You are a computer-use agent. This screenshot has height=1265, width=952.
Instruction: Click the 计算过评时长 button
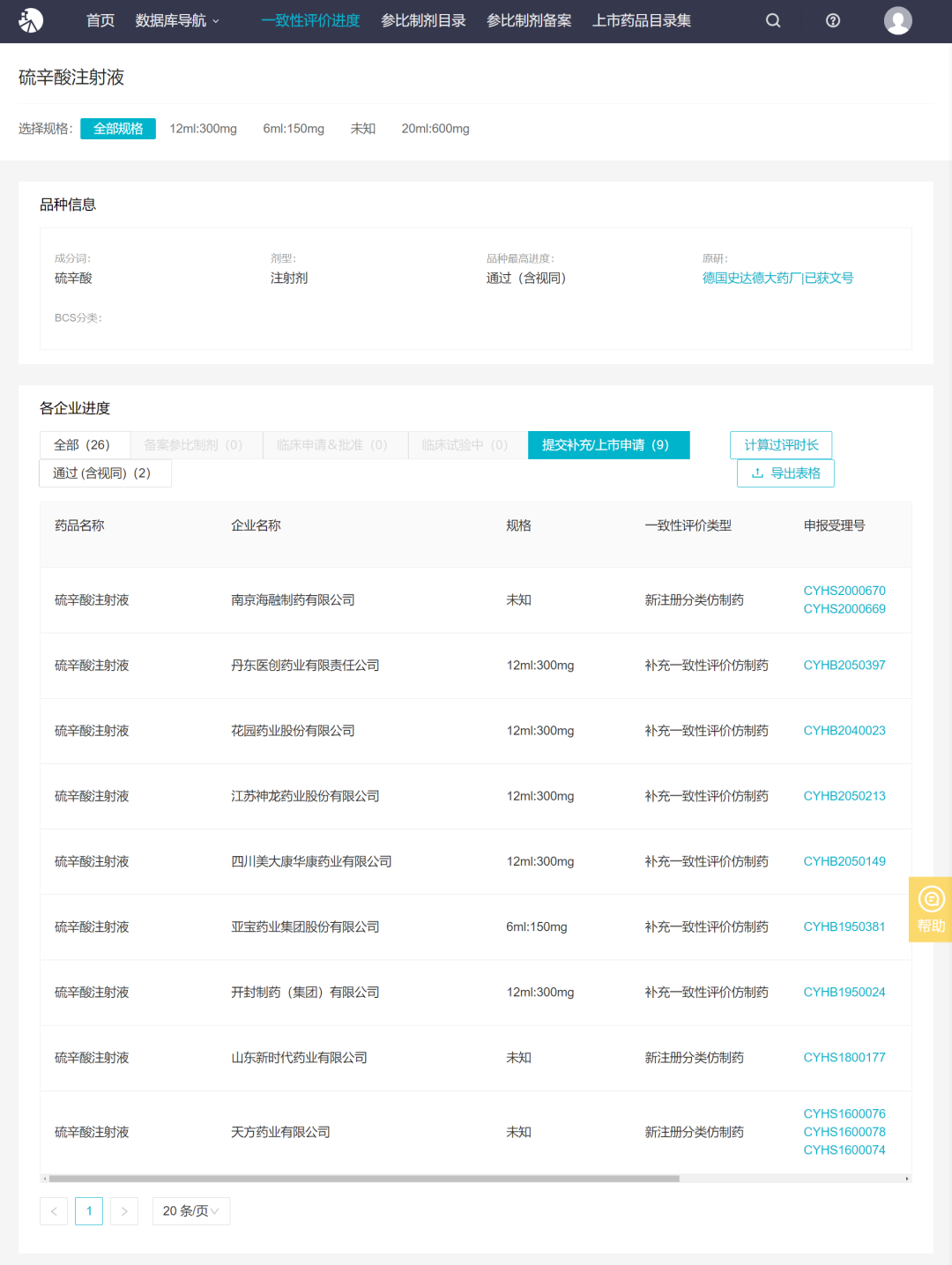coord(781,445)
